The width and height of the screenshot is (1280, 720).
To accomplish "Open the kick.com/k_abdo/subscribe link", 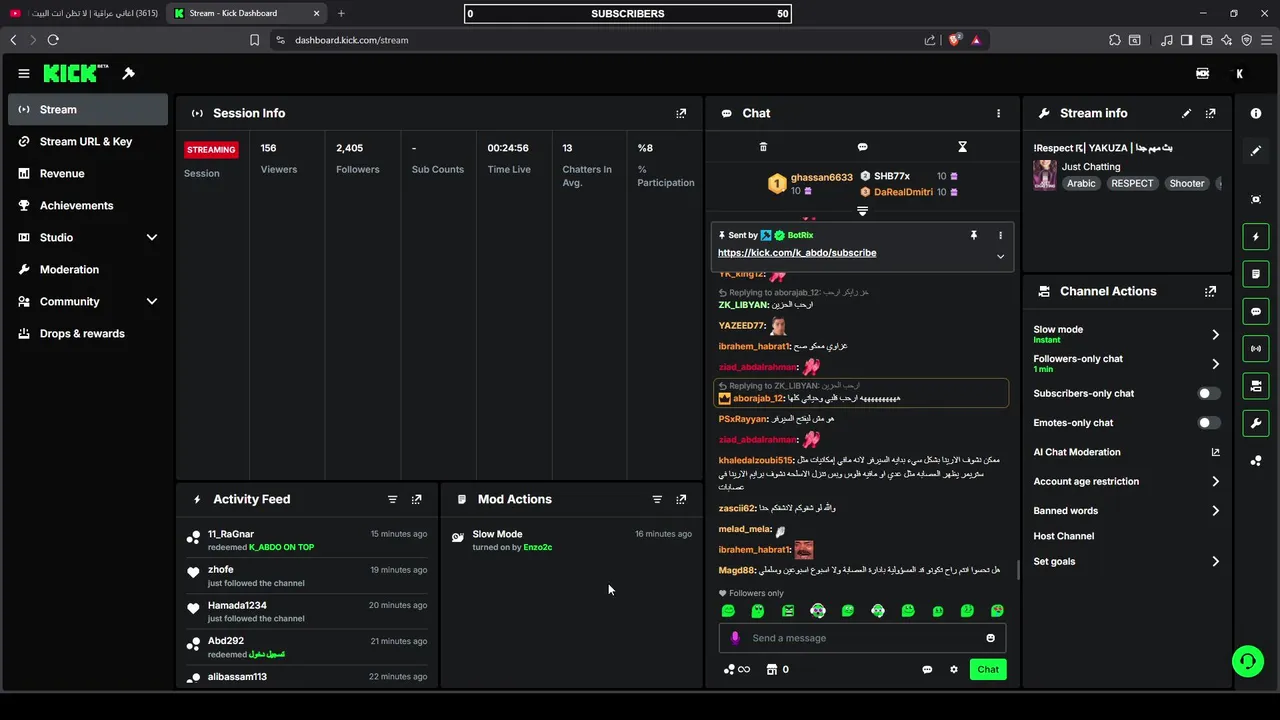I will 797,253.
